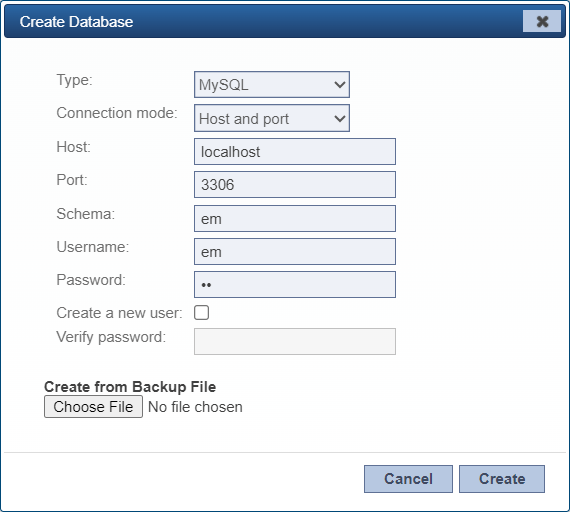Click the Verify password field

[x=295, y=341]
